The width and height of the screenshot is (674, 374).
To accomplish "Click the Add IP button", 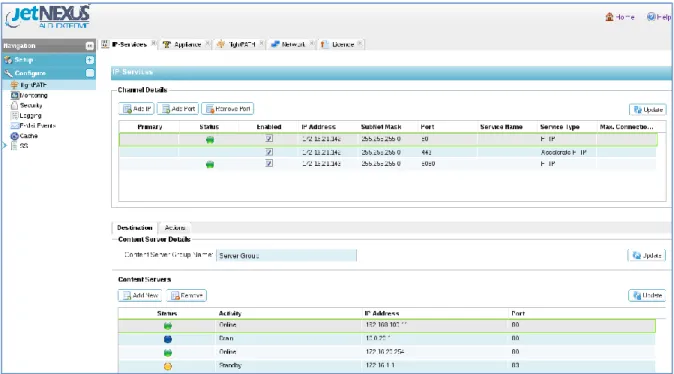I will (x=136, y=109).
